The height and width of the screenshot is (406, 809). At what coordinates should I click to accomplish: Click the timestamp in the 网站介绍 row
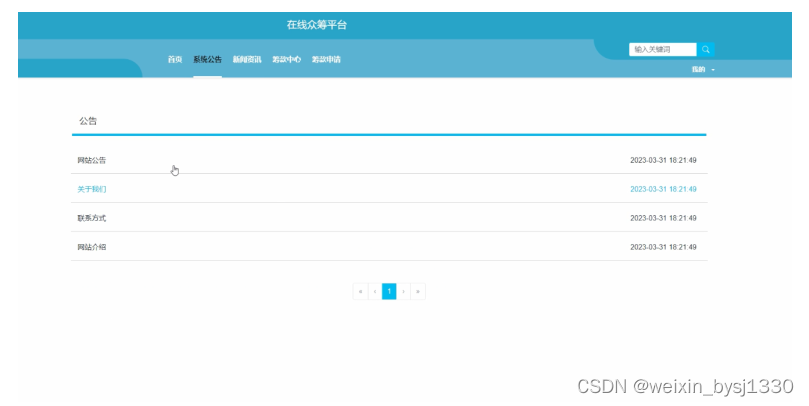click(x=663, y=247)
